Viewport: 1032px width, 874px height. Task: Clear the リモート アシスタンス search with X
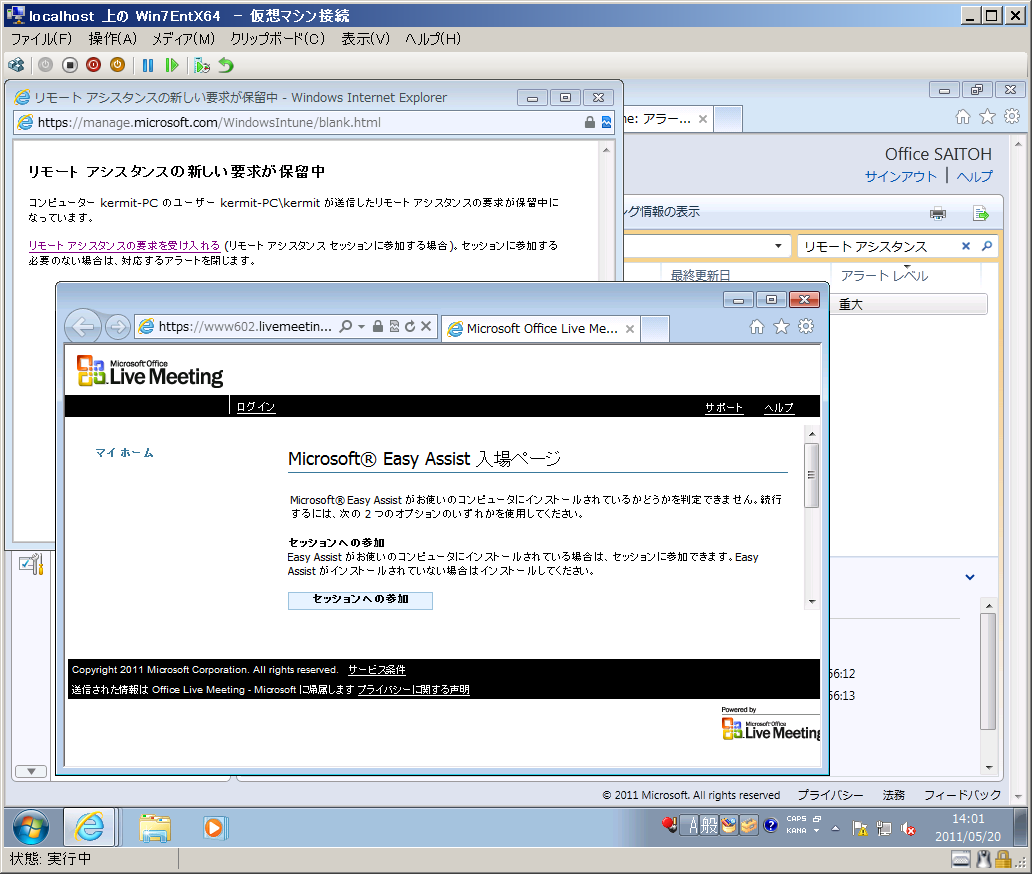tap(966, 246)
